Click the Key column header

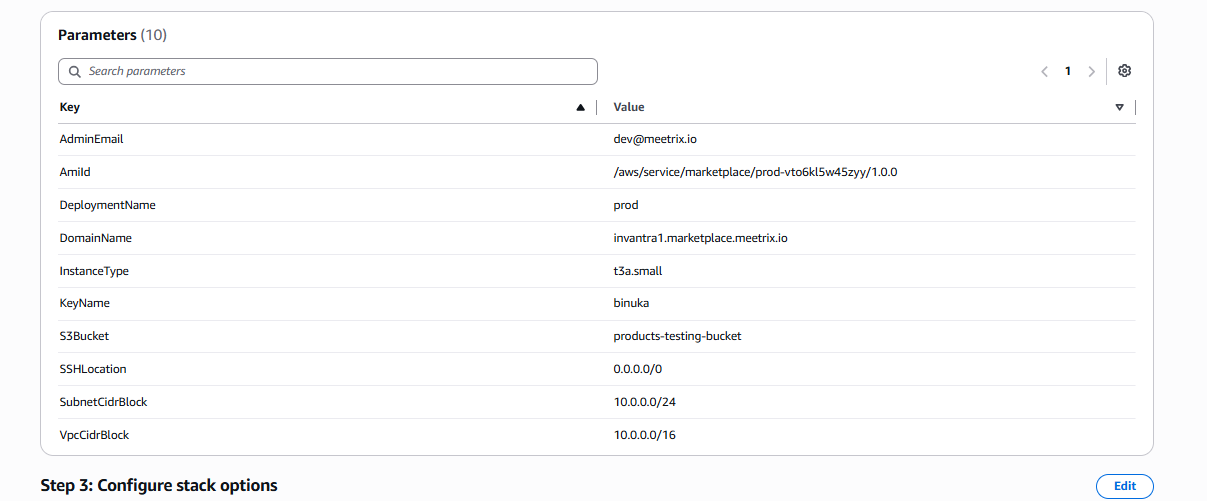pos(70,107)
